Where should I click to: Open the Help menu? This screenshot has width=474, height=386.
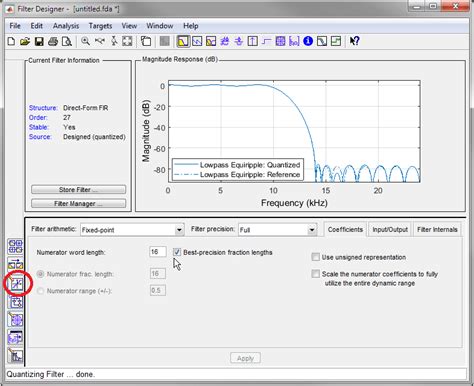click(x=191, y=26)
